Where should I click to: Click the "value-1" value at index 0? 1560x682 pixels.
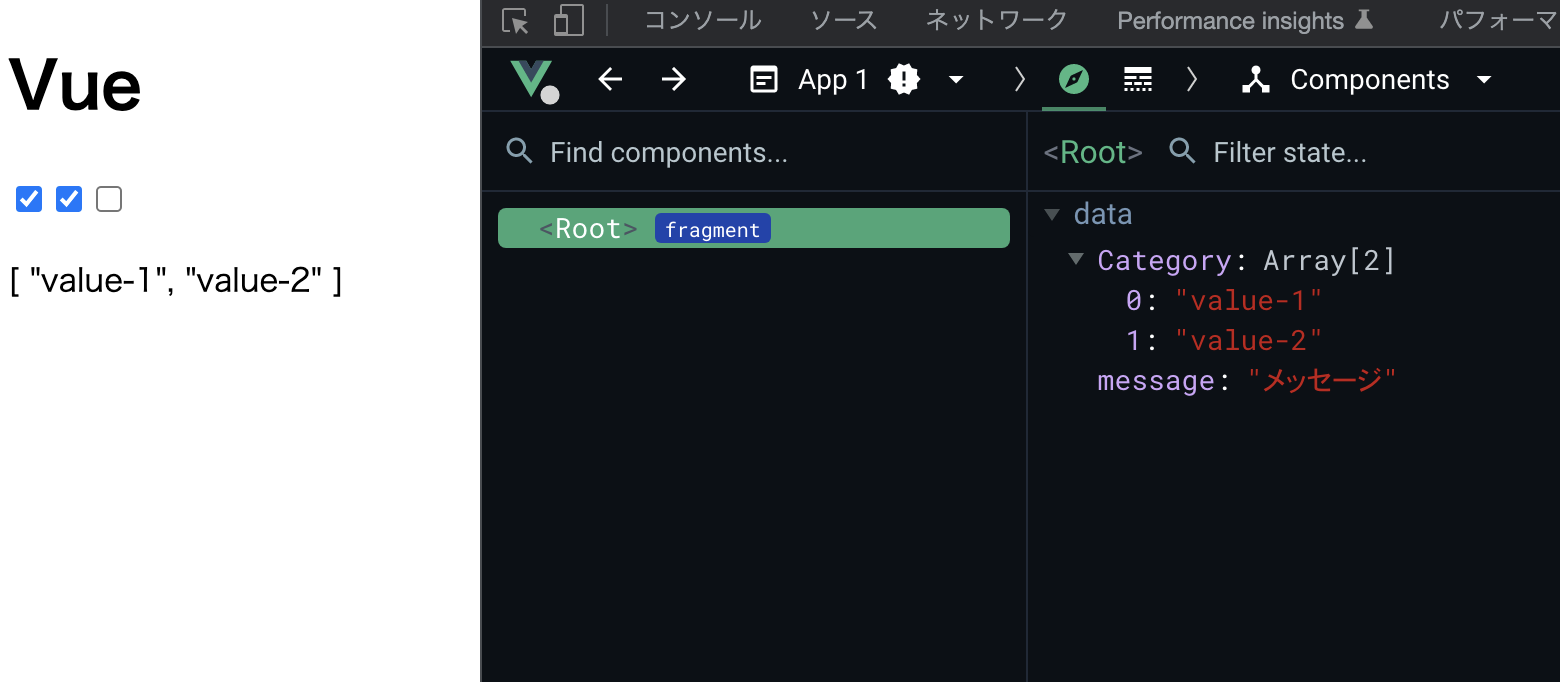[1249, 300]
